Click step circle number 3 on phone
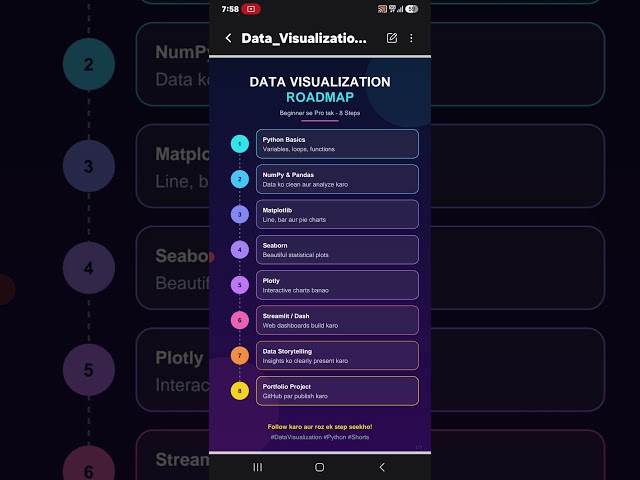 point(240,214)
